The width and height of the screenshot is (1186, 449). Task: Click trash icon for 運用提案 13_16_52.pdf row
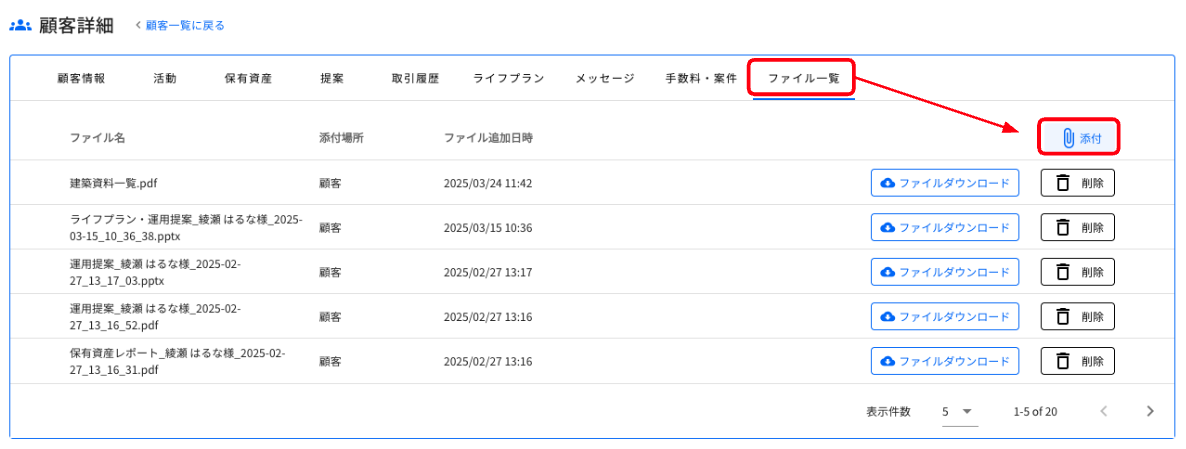(1063, 317)
